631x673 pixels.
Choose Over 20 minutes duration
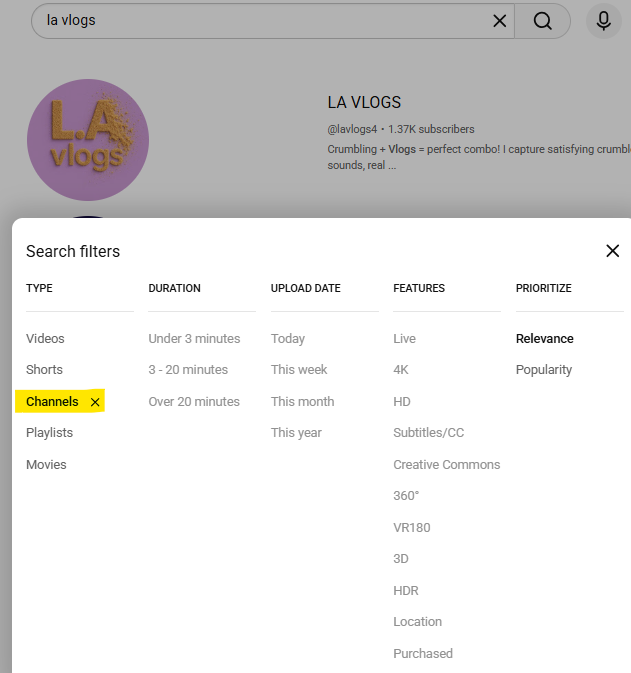(x=194, y=402)
